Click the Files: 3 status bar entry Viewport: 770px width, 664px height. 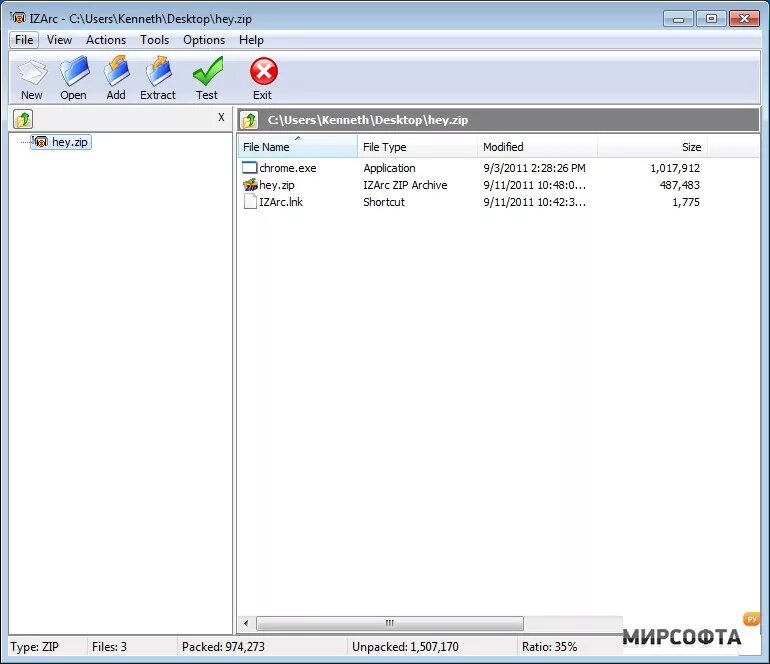tap(110, 647)
